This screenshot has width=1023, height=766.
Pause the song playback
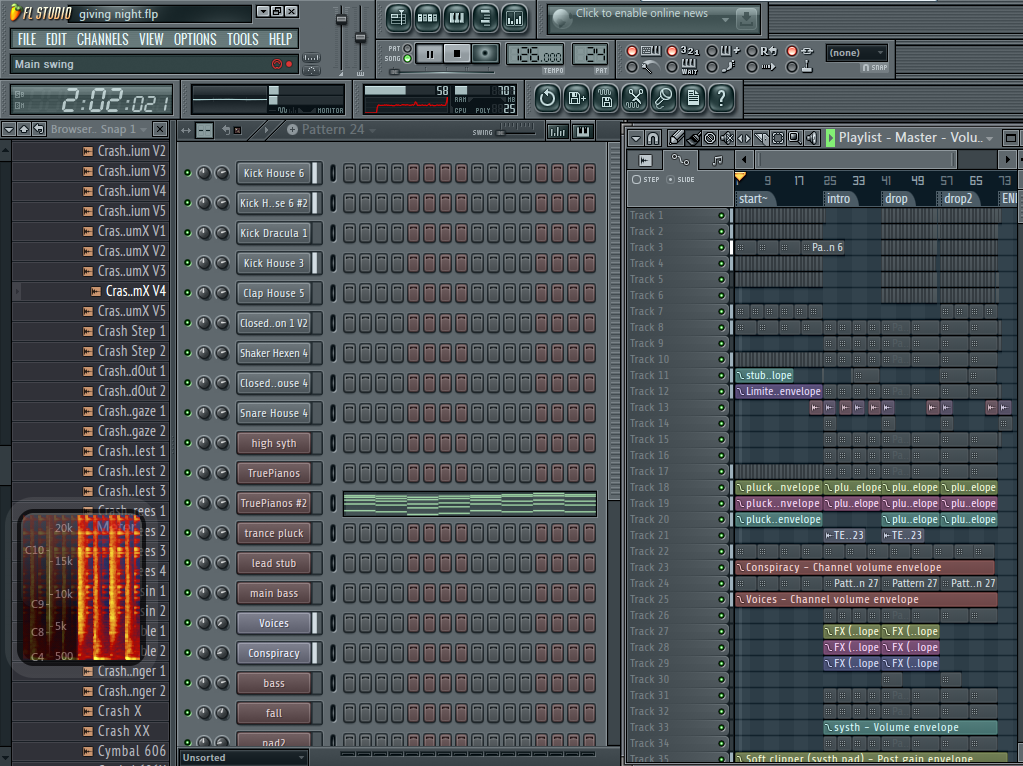429,54
